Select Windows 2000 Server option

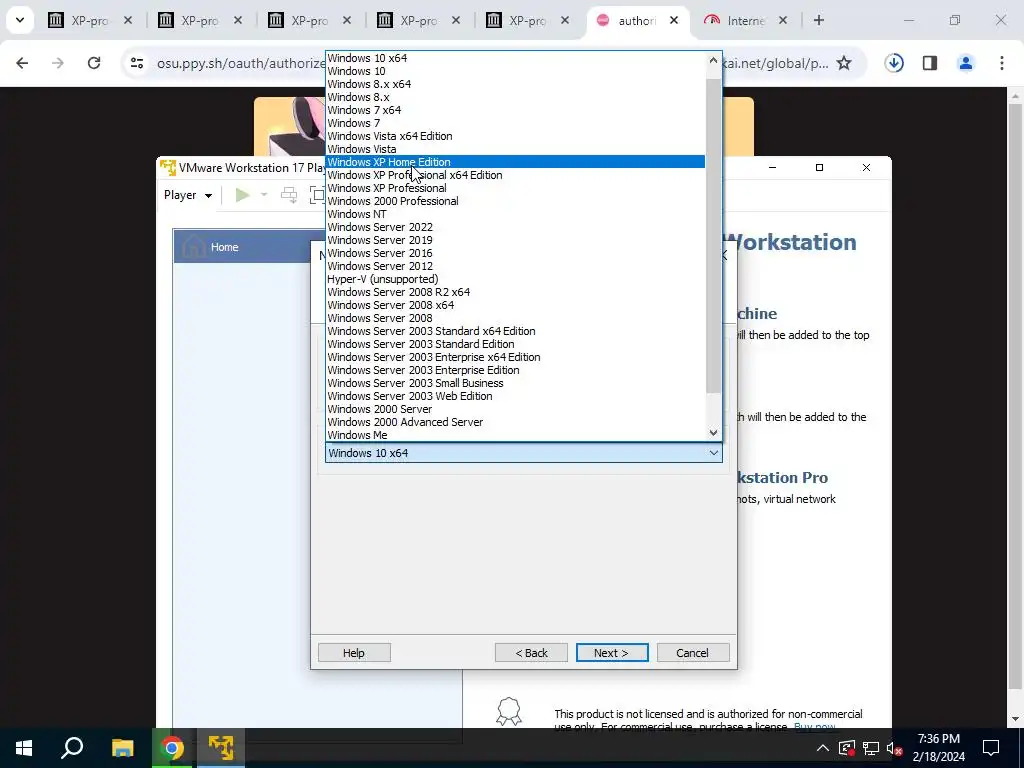[x=515, y=409]
